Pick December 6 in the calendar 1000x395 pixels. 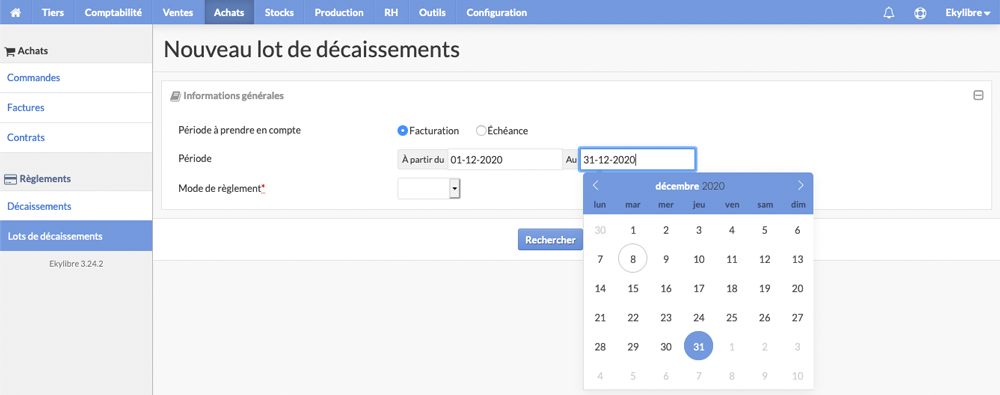797,230
